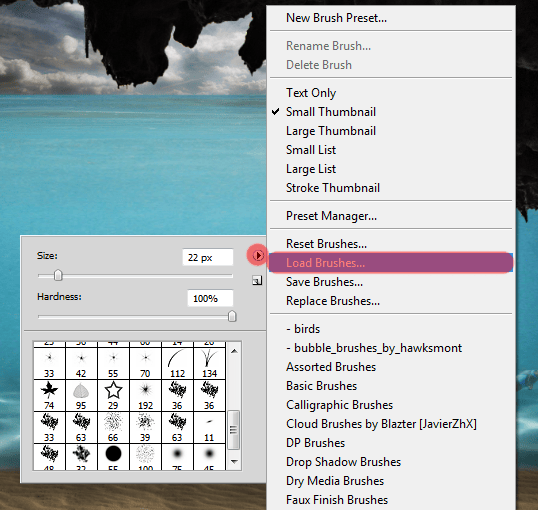
Task: Pick the hard round black brush
Action: click(x=113, y=457)
